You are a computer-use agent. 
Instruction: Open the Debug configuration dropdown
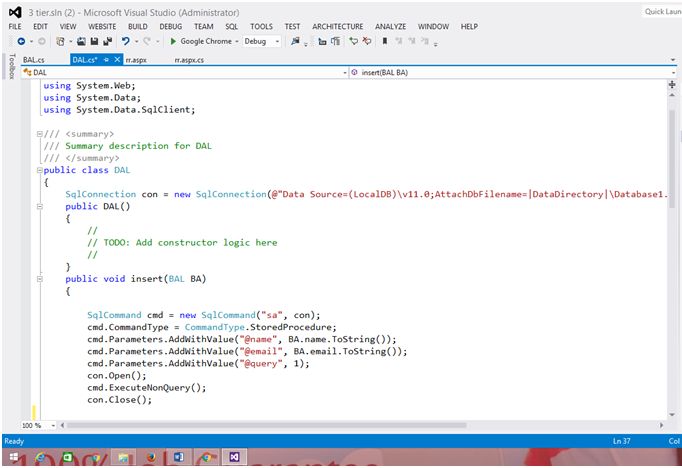[x=261, y=41]
